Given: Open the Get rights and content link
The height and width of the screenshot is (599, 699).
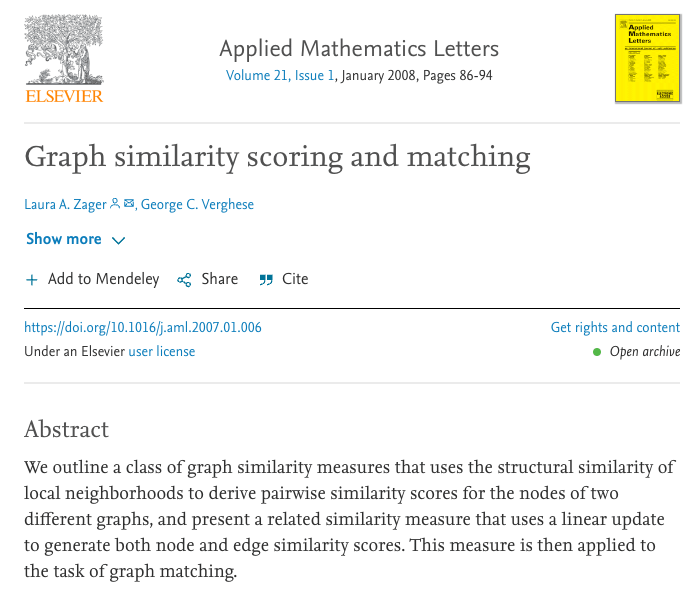Looking at the screenshot, I should coord(615,327).
